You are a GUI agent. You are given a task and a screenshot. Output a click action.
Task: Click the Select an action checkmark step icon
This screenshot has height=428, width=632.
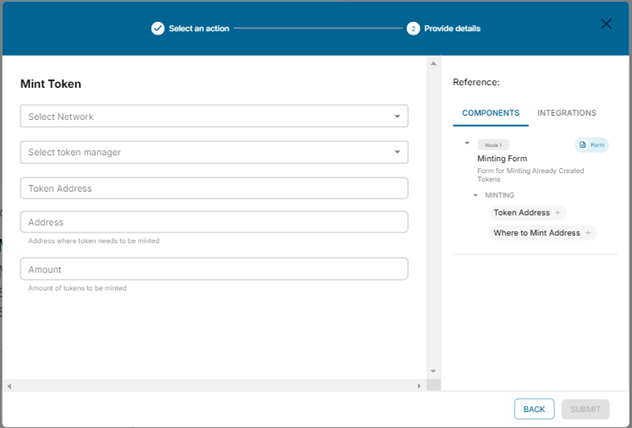158,28
